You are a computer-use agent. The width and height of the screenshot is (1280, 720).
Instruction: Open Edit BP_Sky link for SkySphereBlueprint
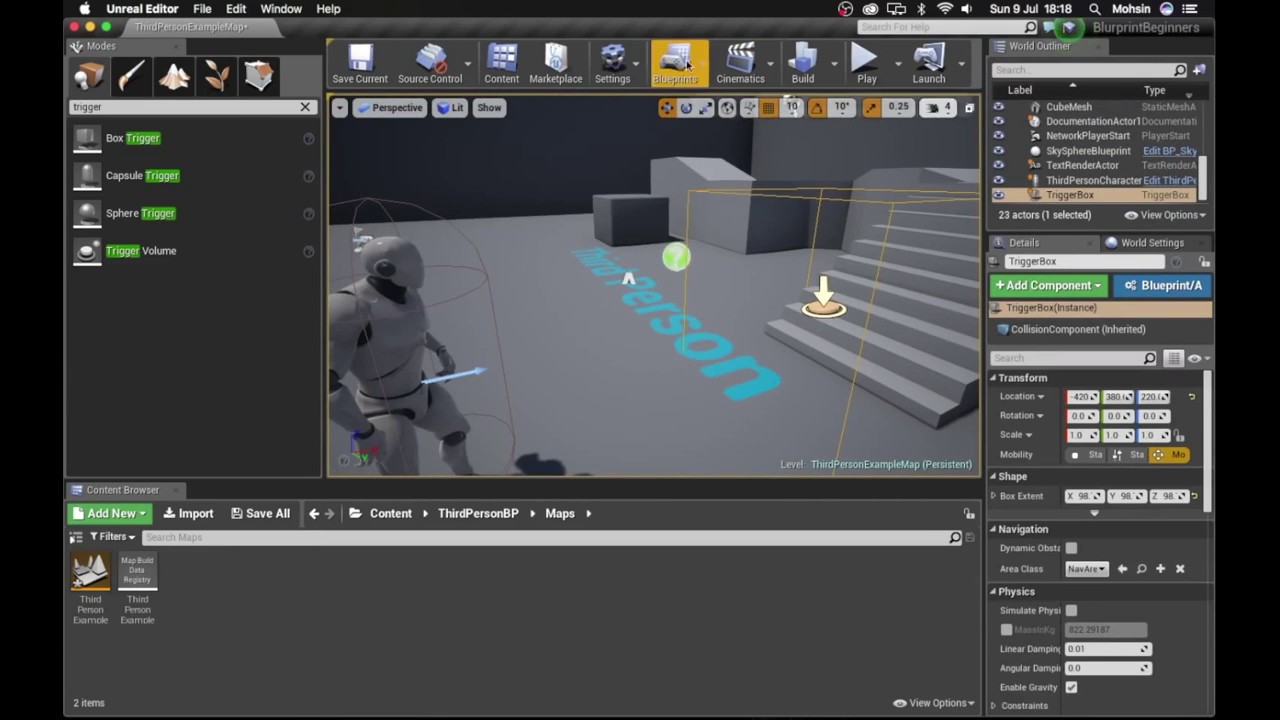1169,150
